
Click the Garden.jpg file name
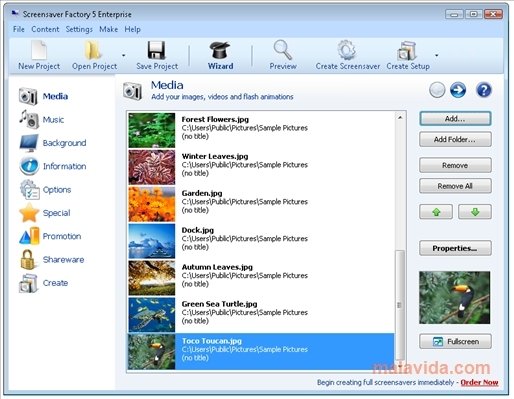pyautogui.click(x=202, y=193)
